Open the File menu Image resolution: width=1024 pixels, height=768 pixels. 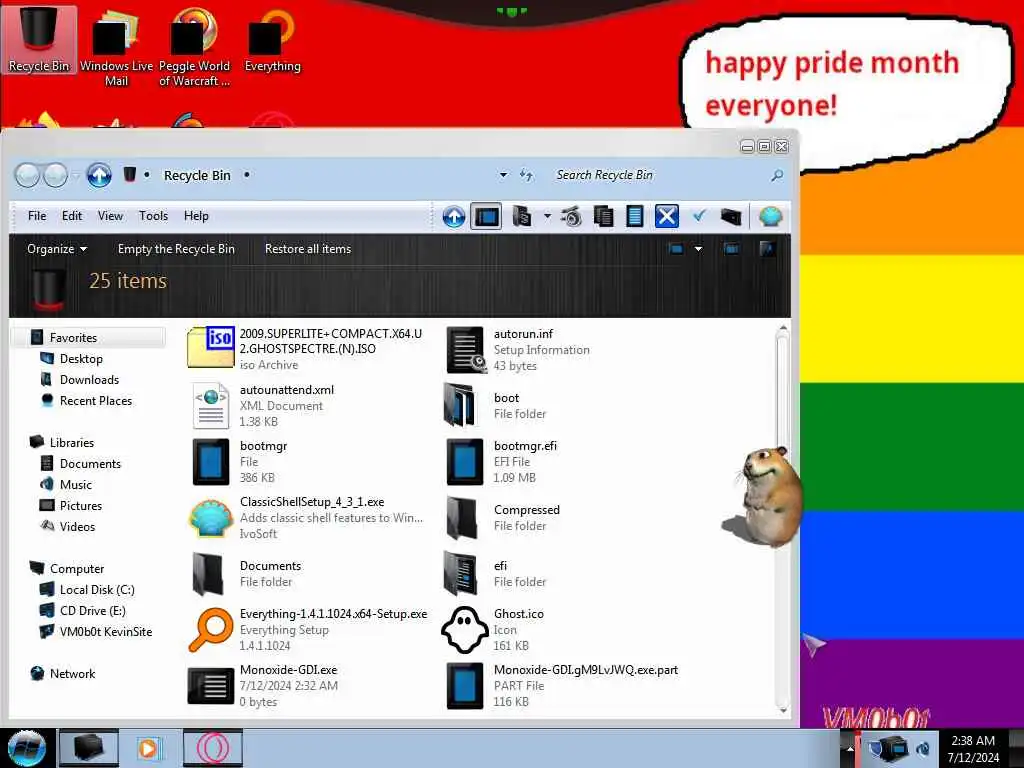[x=37, y=216]
